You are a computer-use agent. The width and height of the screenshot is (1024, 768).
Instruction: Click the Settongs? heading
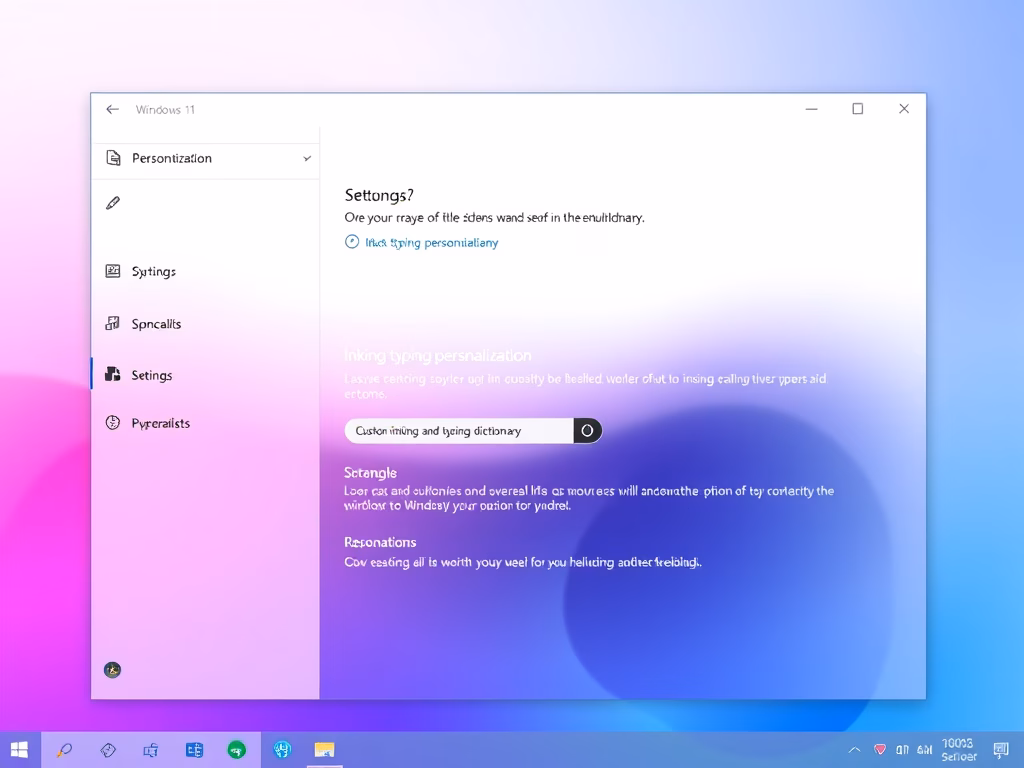(x=379, y=195)
